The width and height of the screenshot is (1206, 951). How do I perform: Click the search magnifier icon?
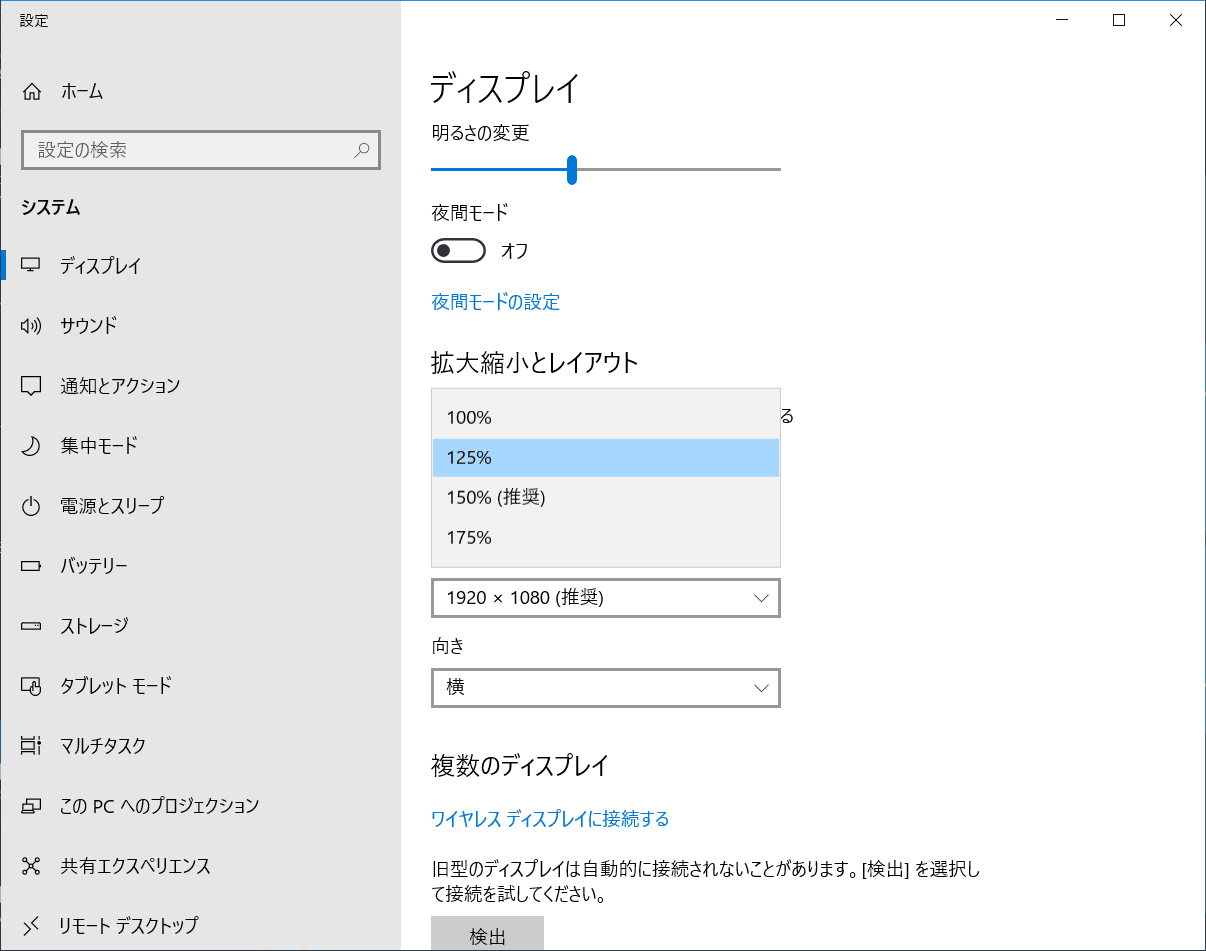pos(362,151)
